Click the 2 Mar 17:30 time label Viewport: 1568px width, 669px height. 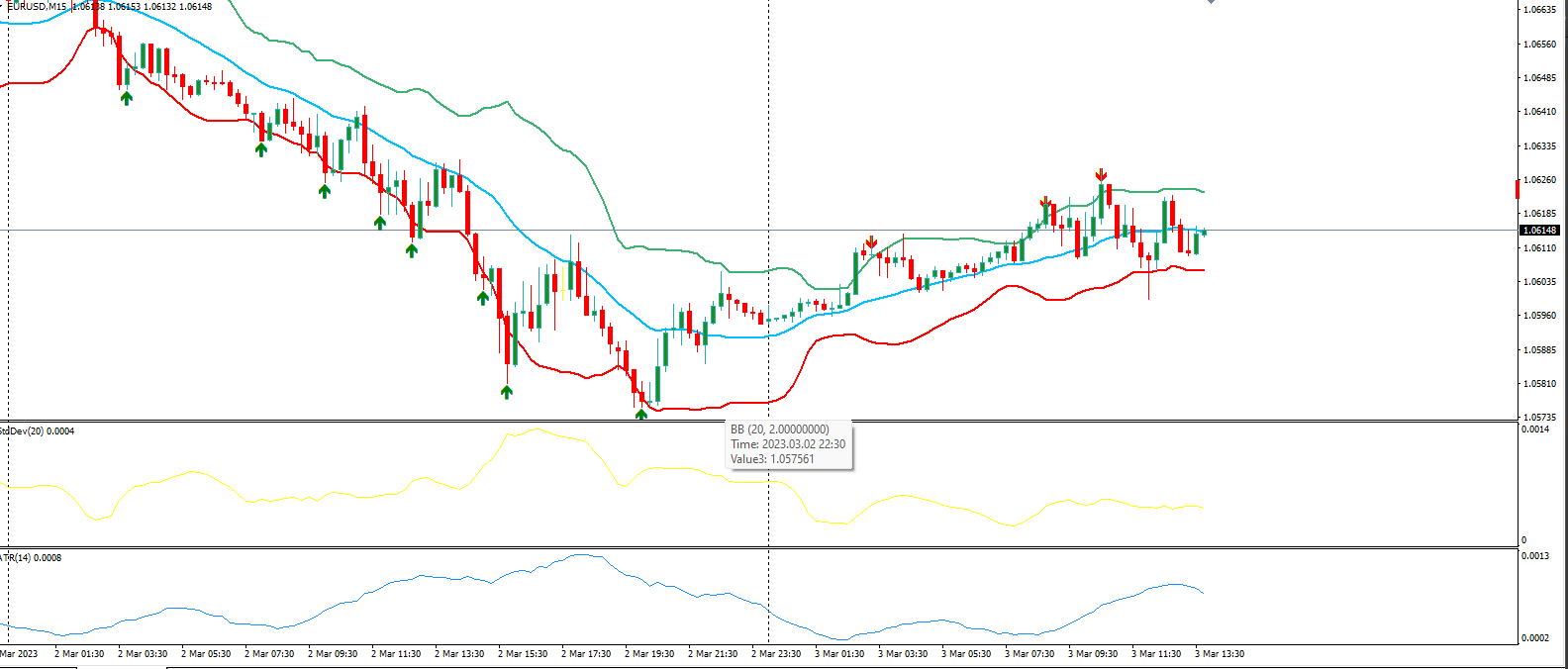coord(586,653)
